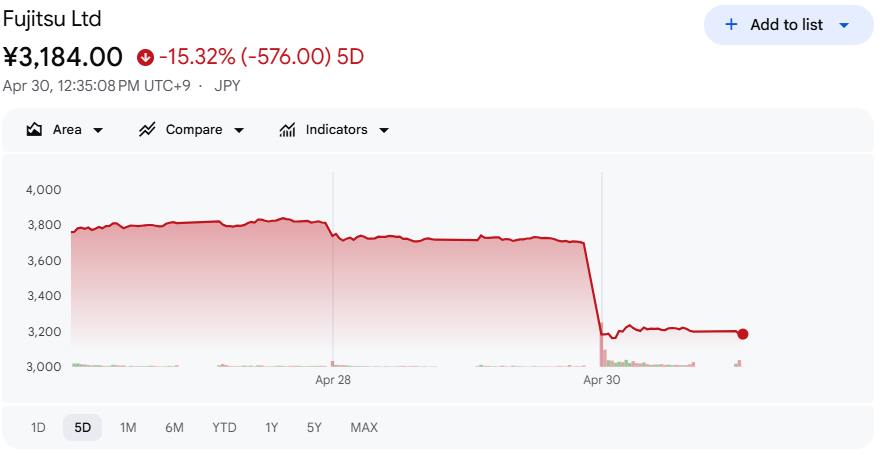Click the red endpoint dot on chart

pyautogui.click(x=742, y=334)
